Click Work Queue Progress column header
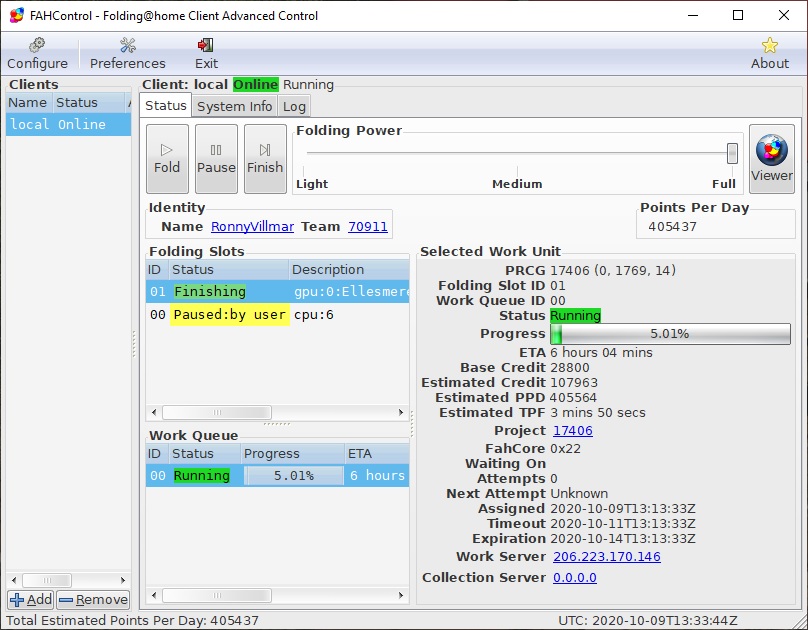 293,453
